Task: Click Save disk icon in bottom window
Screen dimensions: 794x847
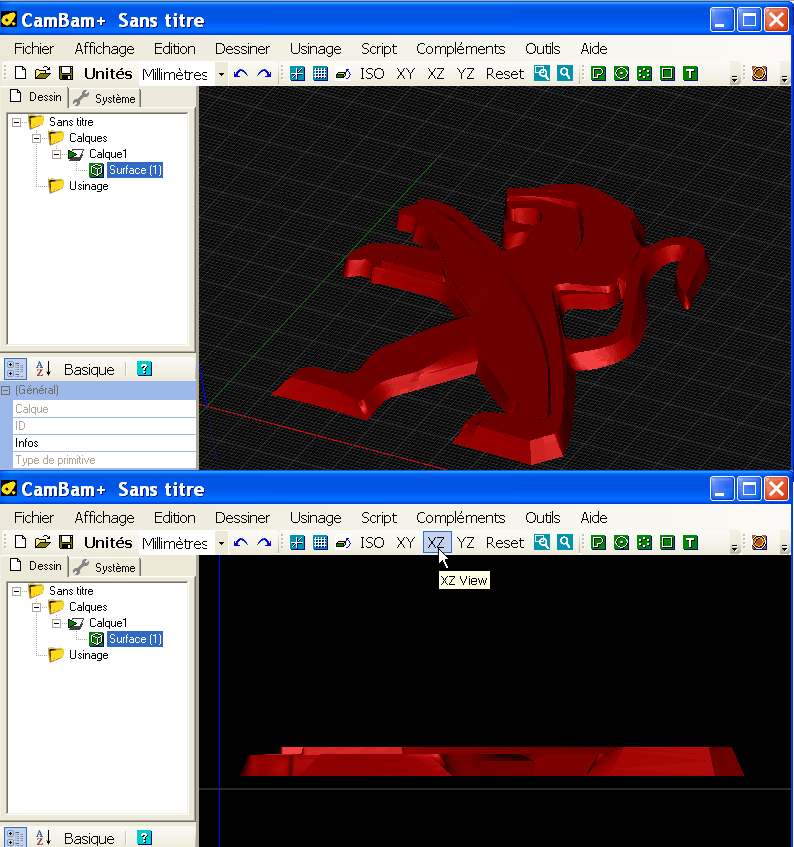Action: click(x=66, y=542)
